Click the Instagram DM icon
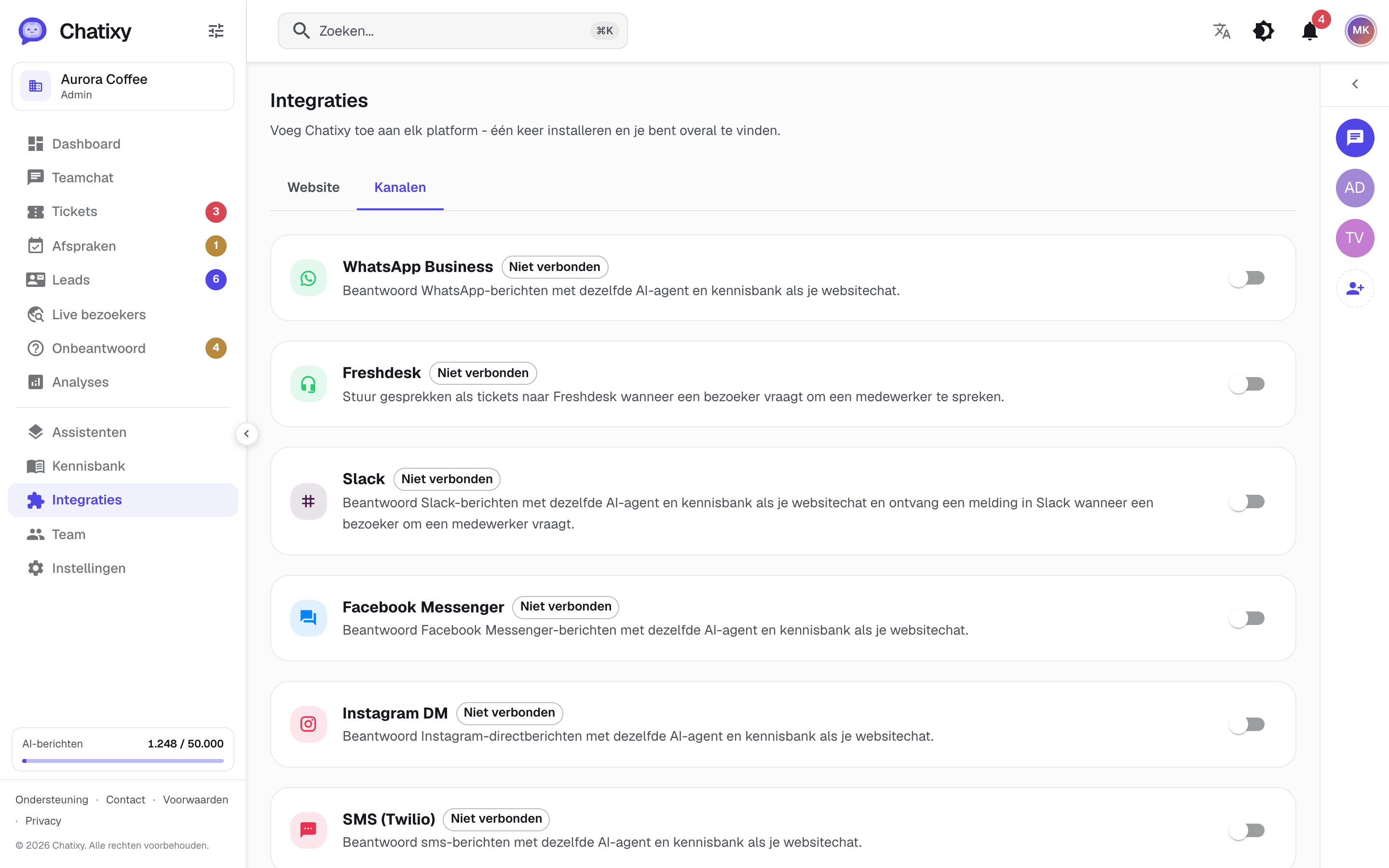The image size is (1389, 868). pos(308,724)
